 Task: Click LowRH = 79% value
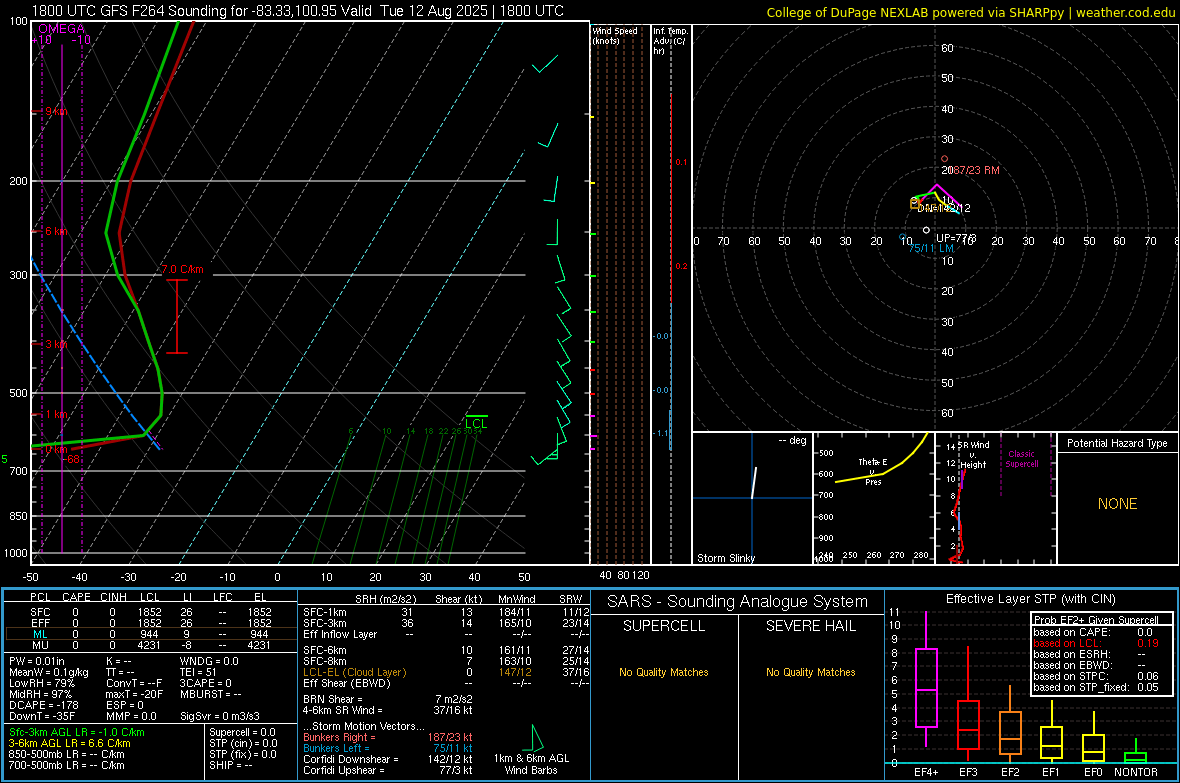click(41, 684)
